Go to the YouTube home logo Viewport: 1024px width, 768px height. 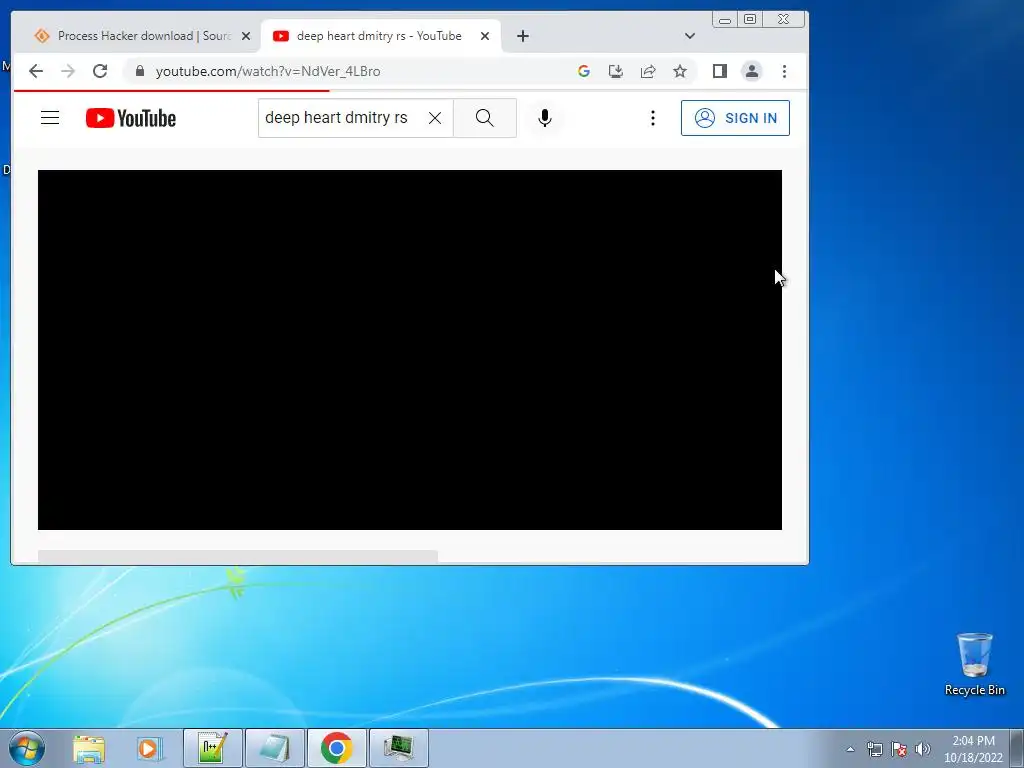[x=131, y=118]
